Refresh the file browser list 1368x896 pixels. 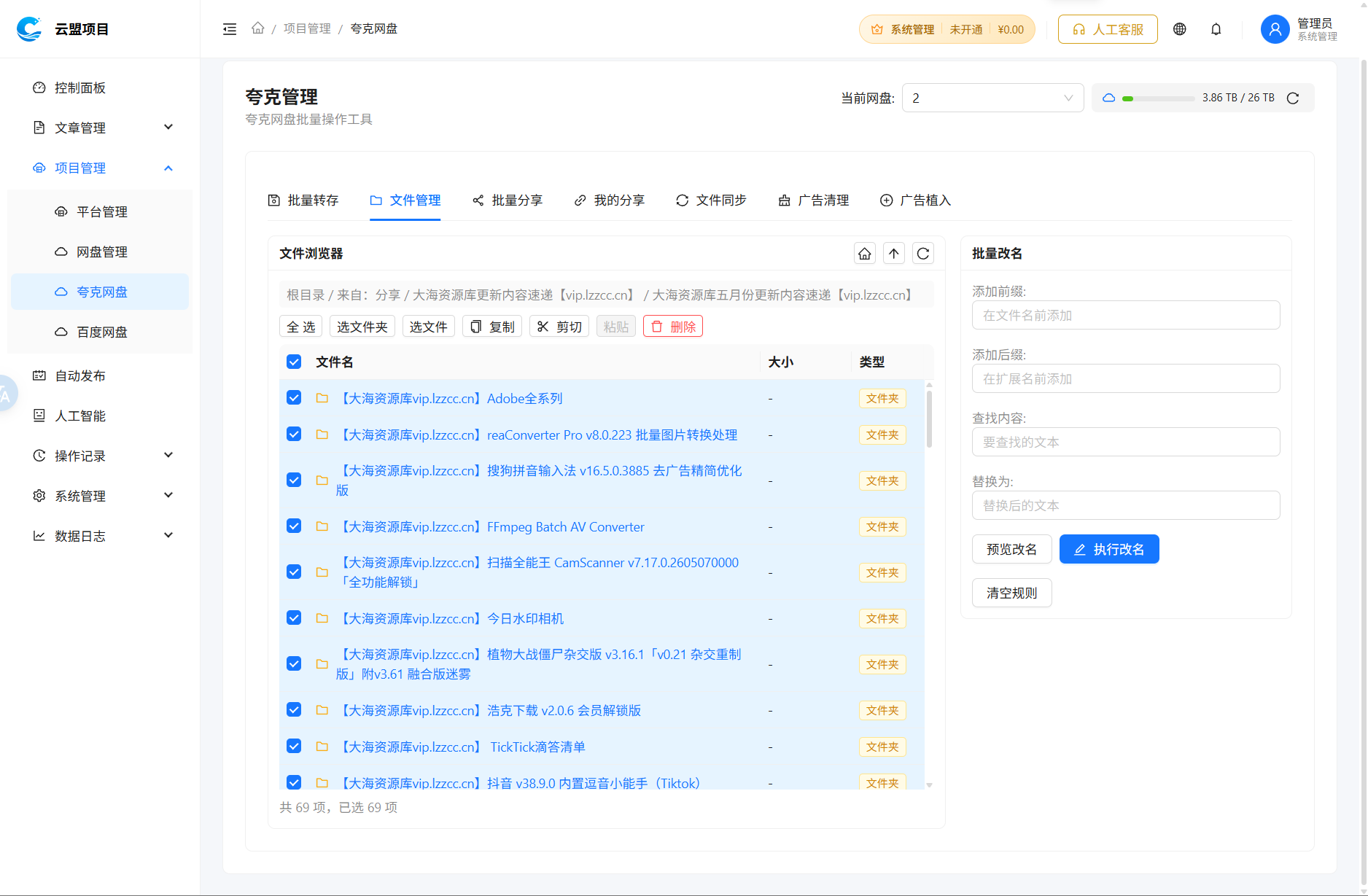[x=922, y=253]
